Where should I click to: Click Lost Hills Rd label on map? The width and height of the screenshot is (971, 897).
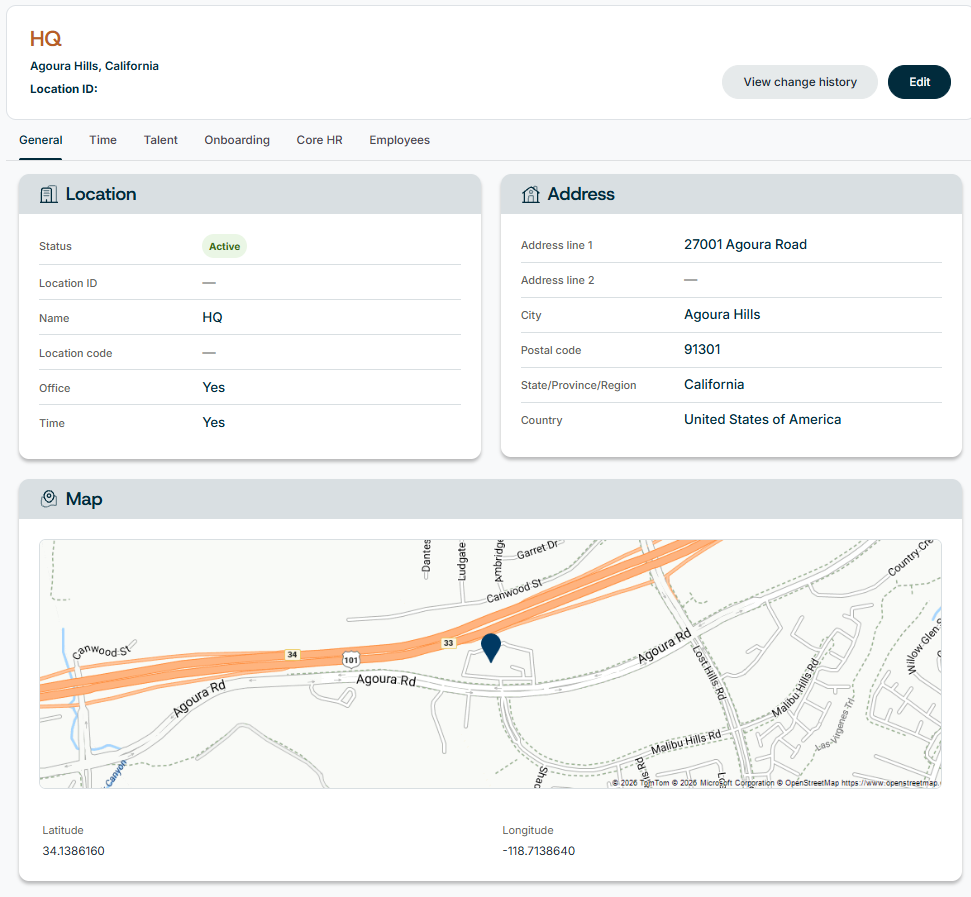[708, 674]
